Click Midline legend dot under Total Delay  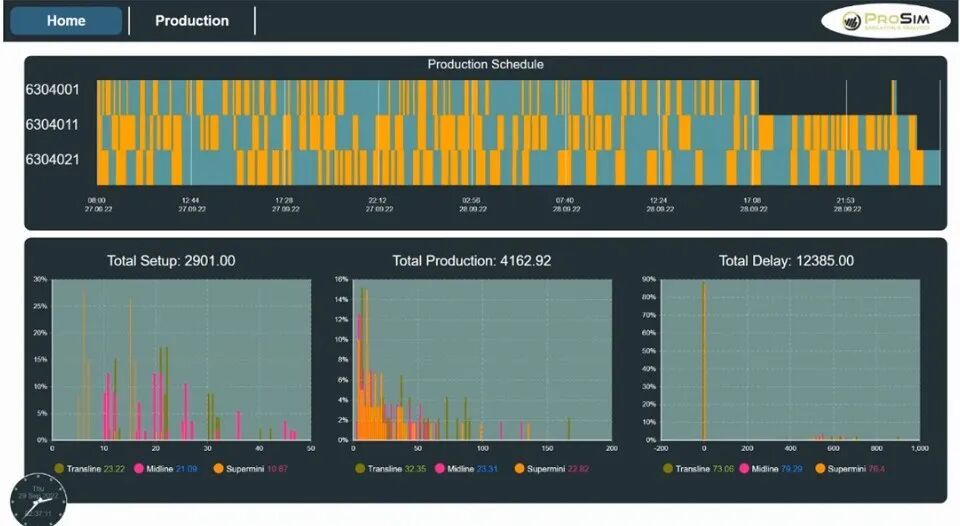coord(744,468)
